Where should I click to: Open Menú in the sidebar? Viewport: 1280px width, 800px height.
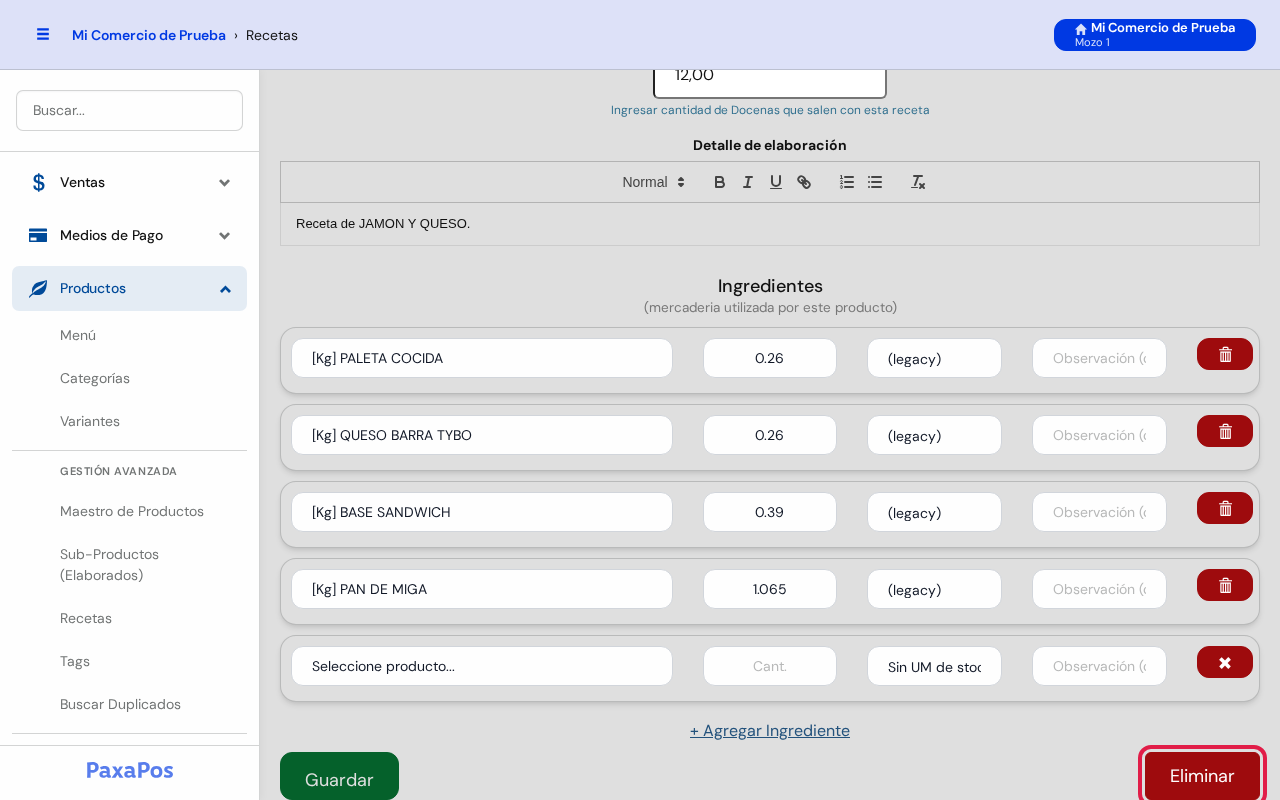(x=78, y=335)
